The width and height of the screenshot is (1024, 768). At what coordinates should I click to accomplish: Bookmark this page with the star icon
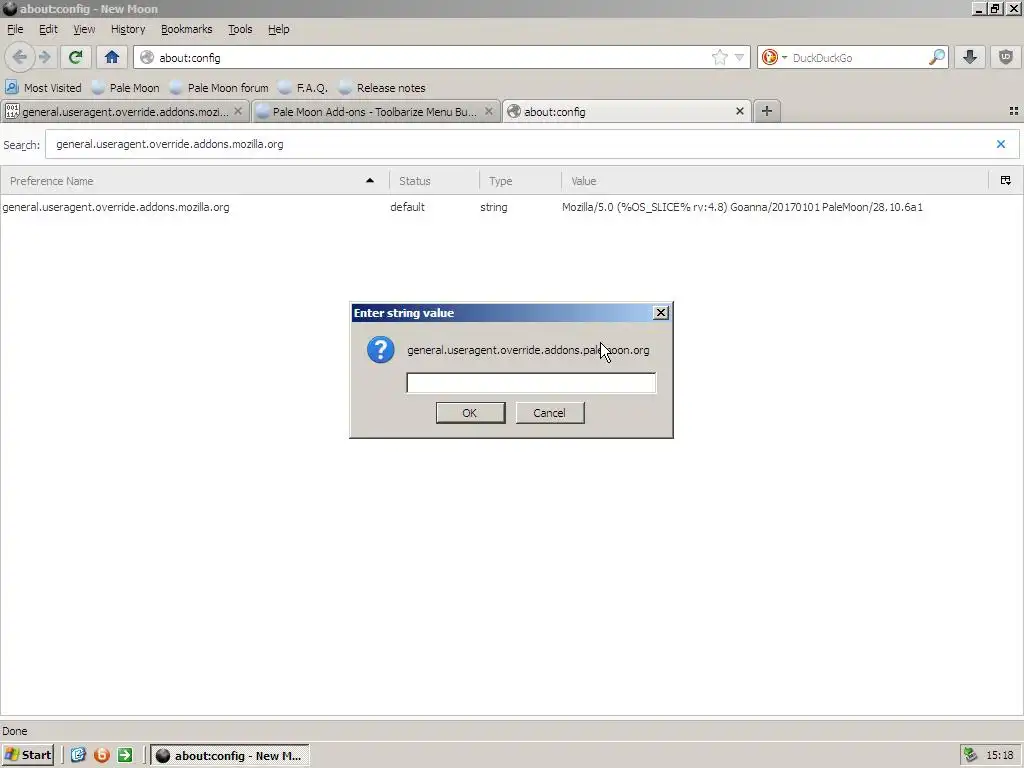[719, 57]
